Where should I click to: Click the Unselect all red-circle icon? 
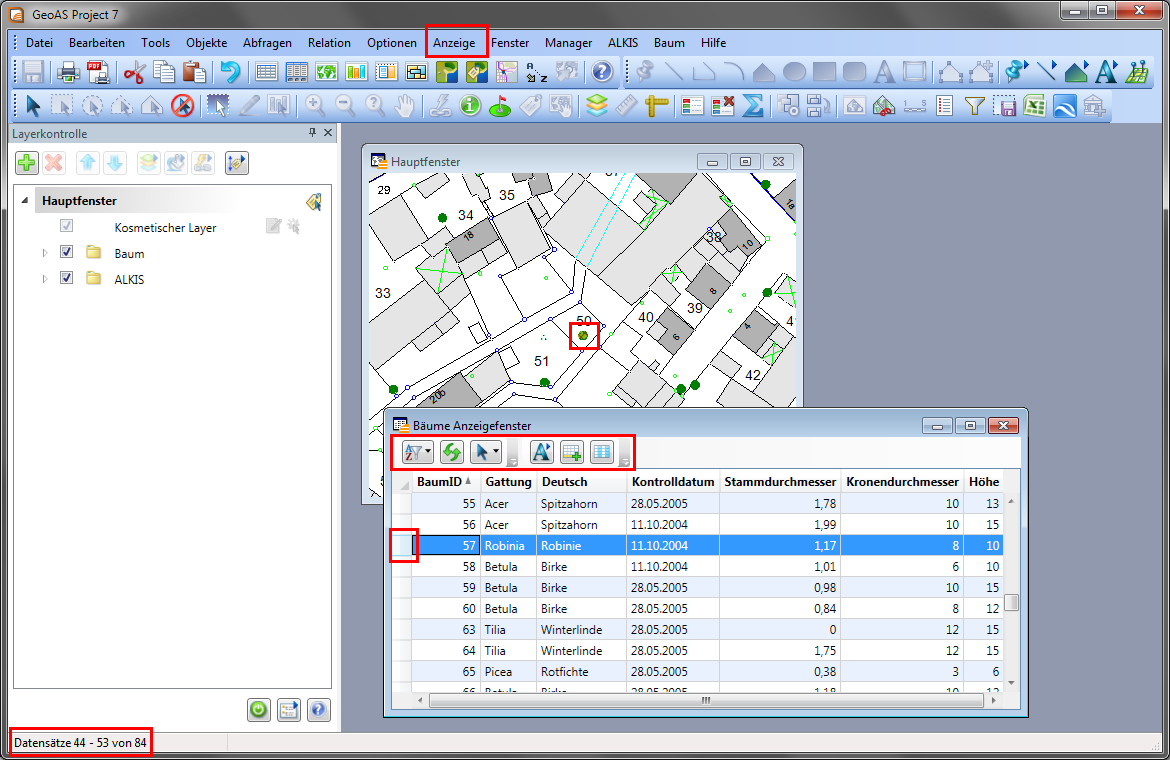coord(182,106)
